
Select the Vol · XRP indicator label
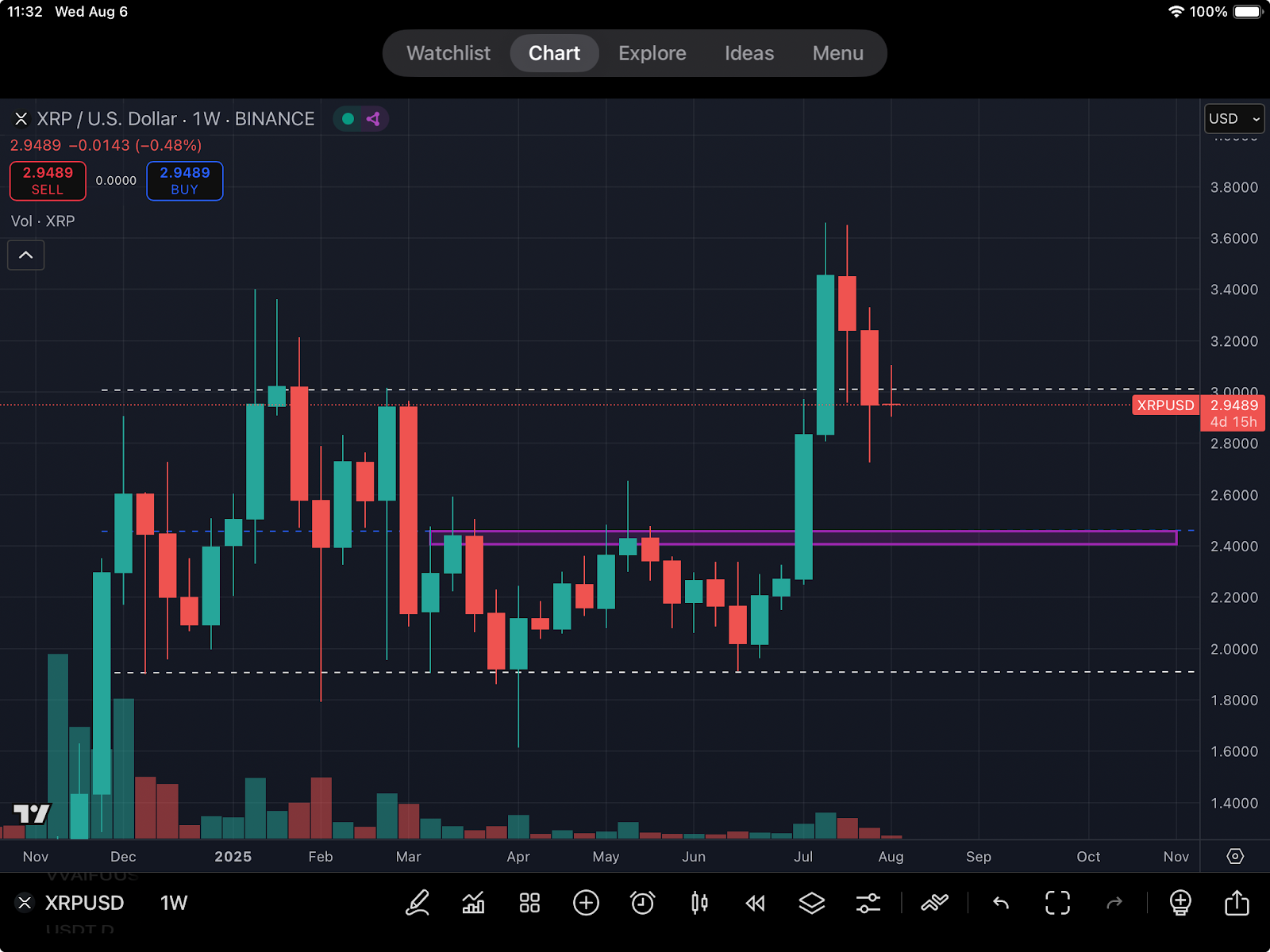pos(43,221)
